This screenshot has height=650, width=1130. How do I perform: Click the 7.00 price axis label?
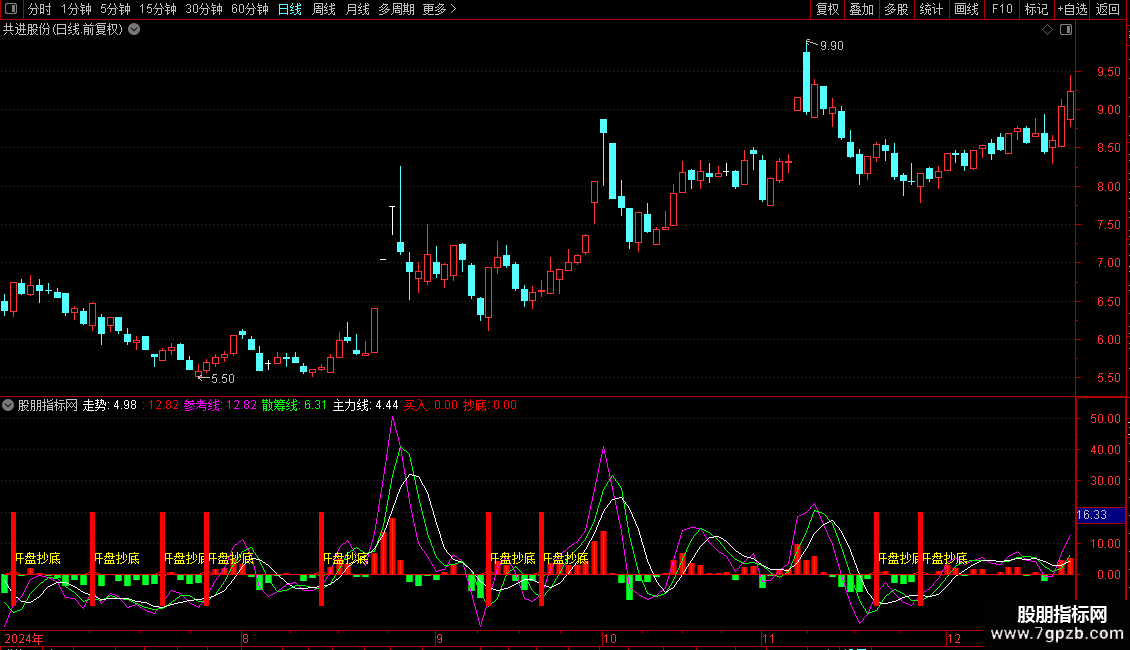[x=1108, y=263]
